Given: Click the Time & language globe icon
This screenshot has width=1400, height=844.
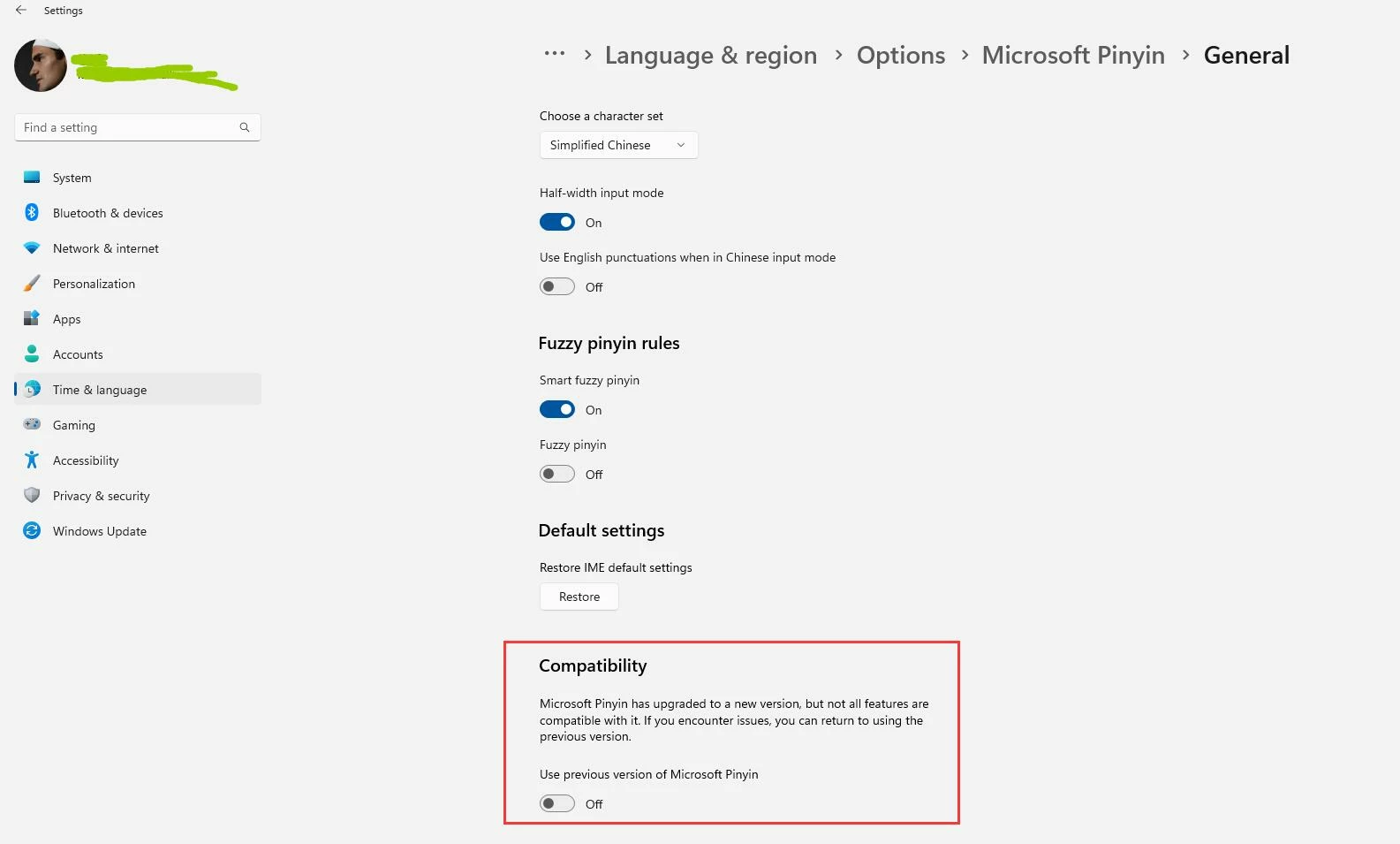Looking at the screenshot, I should [32, 389].
